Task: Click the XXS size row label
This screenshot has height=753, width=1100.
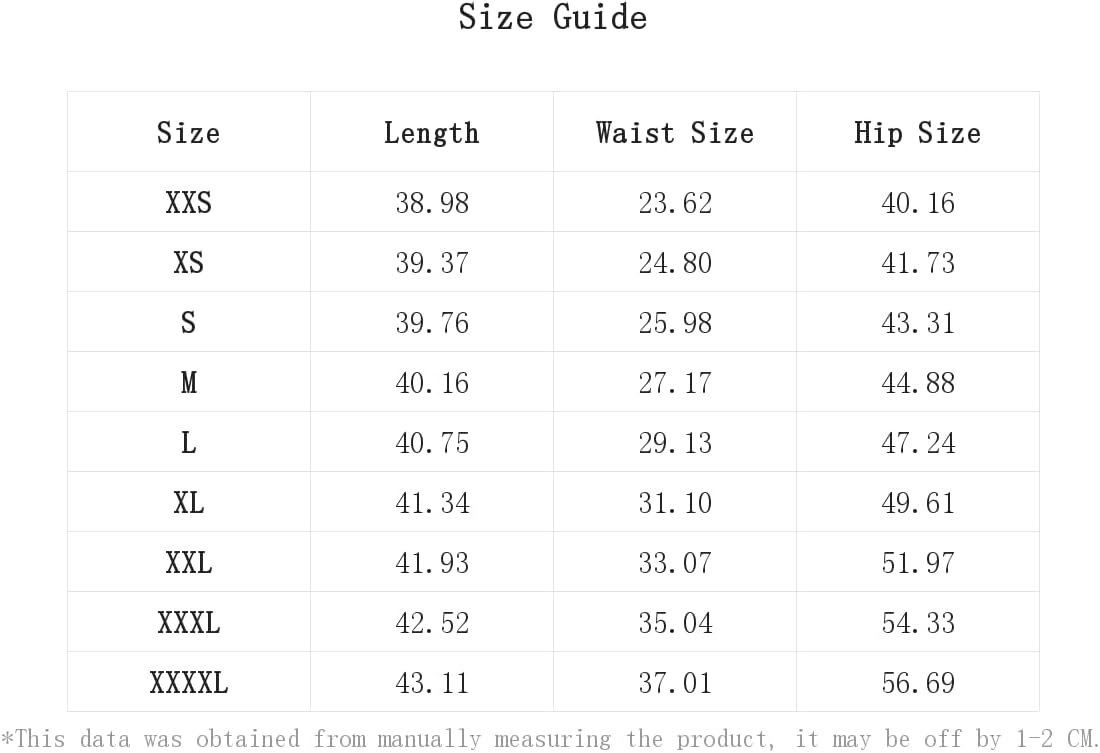Action: pos(188,202)
